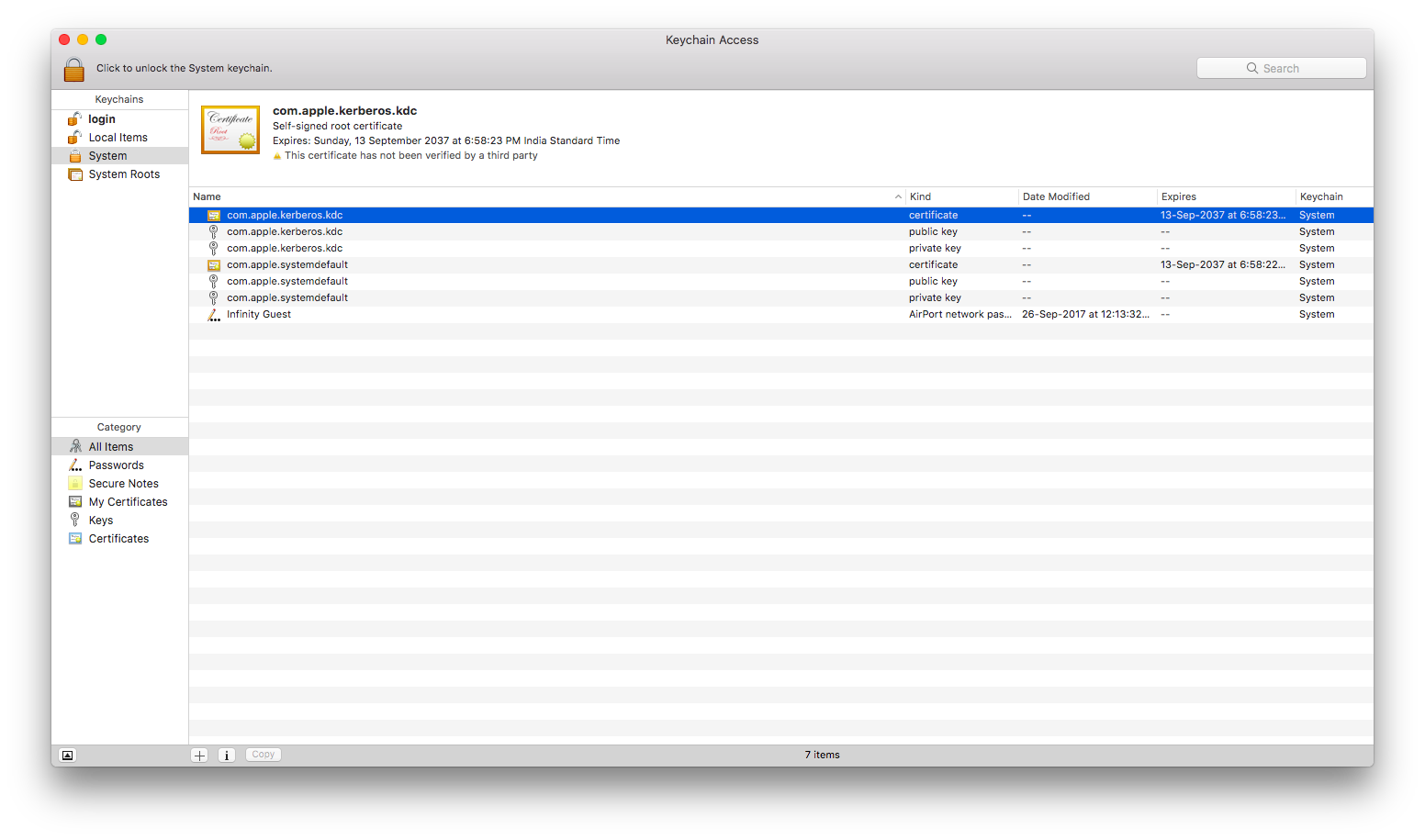Click the password icon beside Infinity Guest
Image resolution: width=1425 pixels, height=840 pixels.
[214, 315]
